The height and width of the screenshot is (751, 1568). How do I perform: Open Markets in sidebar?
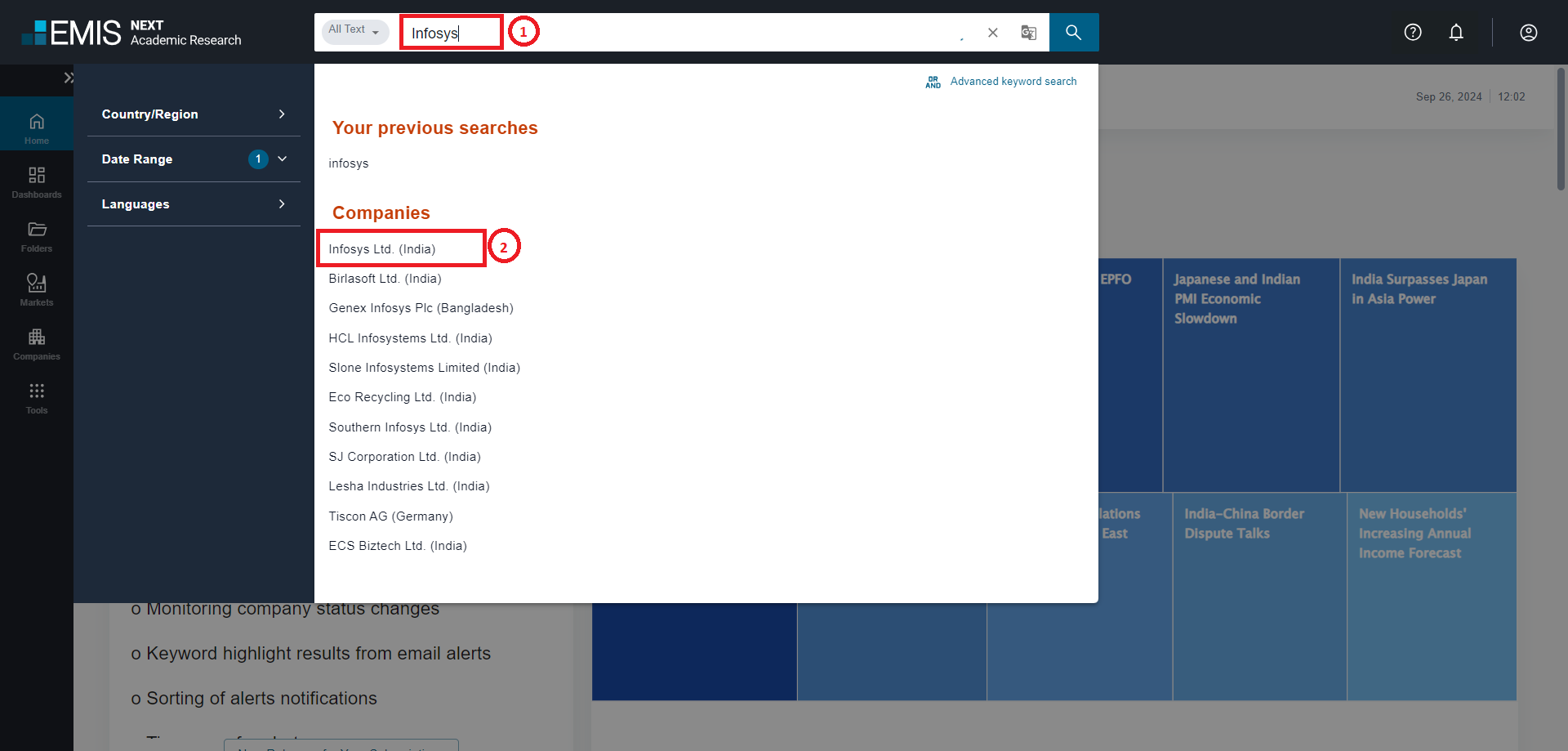pos(37,290)
